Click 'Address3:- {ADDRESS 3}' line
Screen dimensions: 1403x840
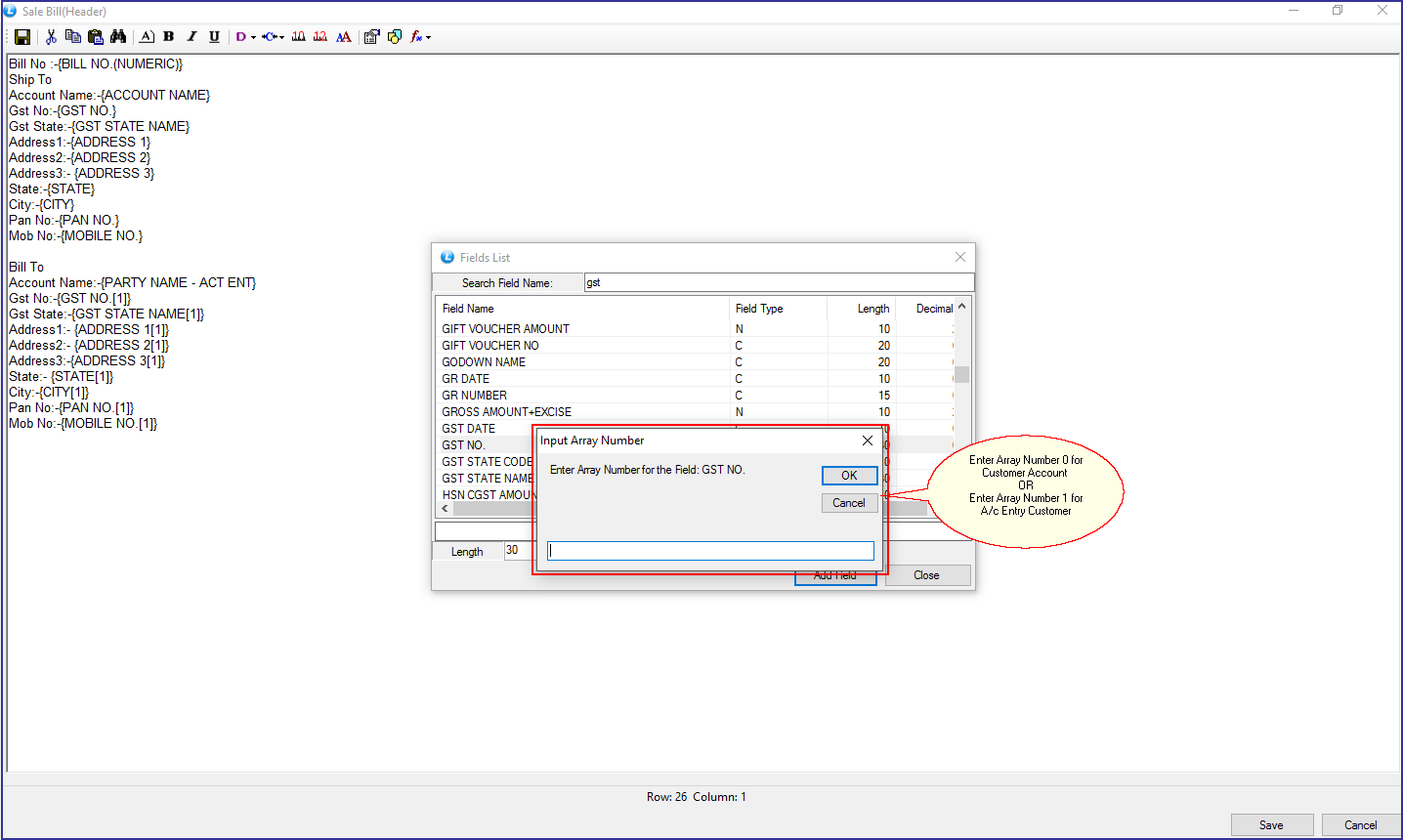click(x=82, y=173)
